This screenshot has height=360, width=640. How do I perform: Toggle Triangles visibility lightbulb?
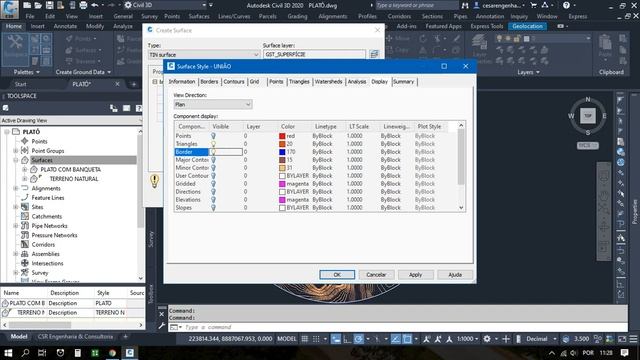[213, 144]
